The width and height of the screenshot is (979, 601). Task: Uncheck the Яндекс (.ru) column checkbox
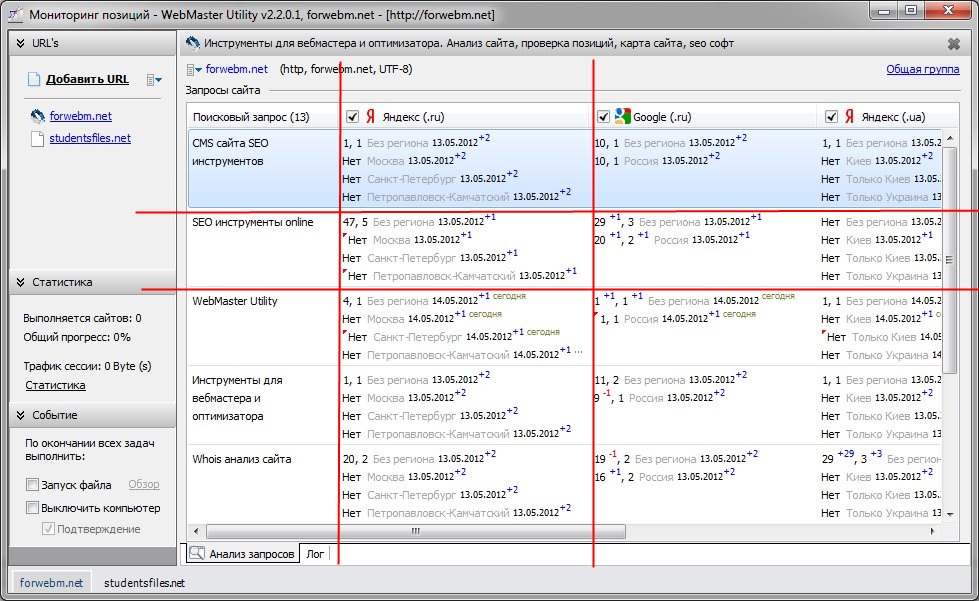tap(352, 117)
